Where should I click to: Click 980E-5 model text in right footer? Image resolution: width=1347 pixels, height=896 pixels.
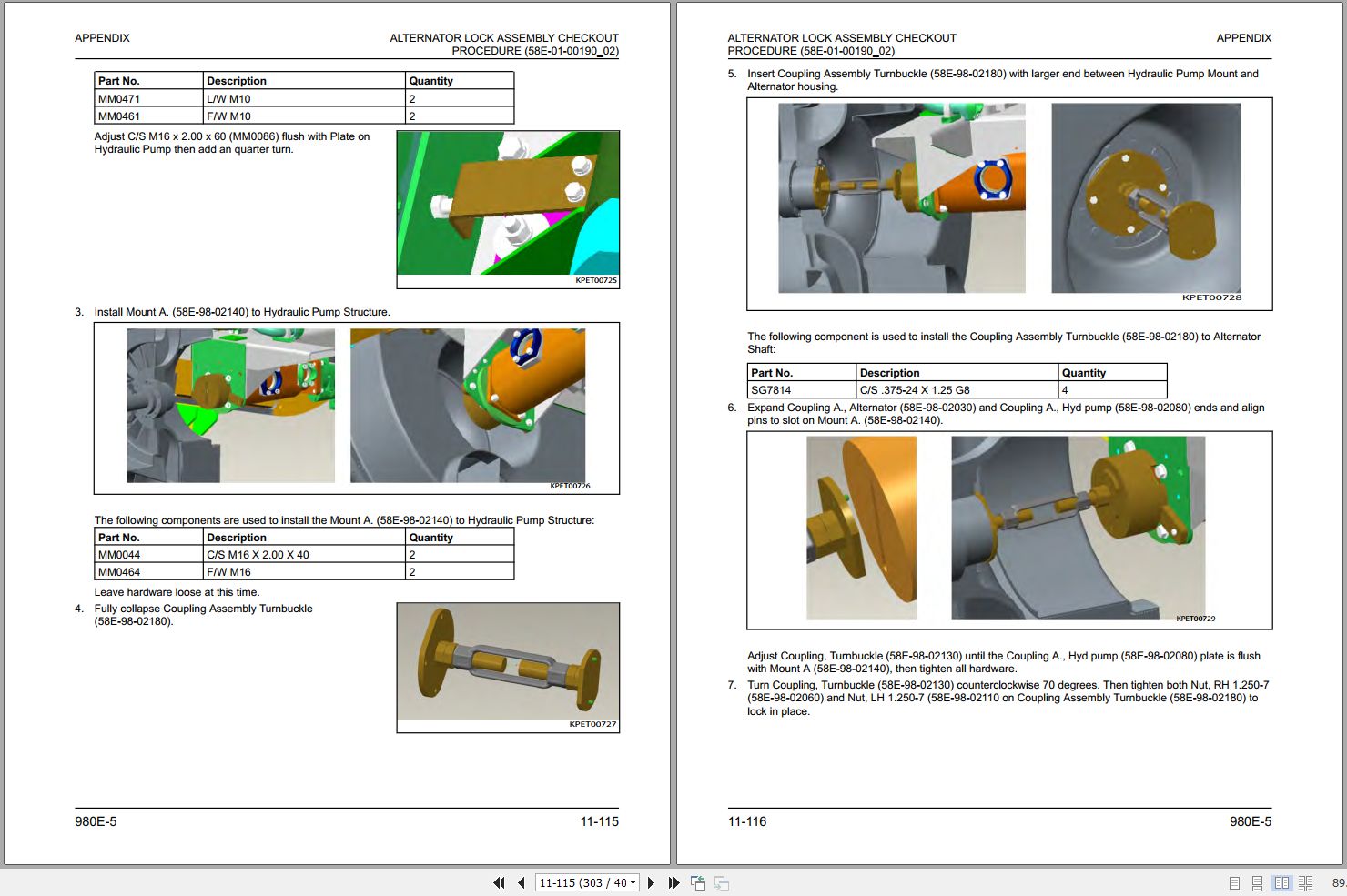coord(1251,821)
